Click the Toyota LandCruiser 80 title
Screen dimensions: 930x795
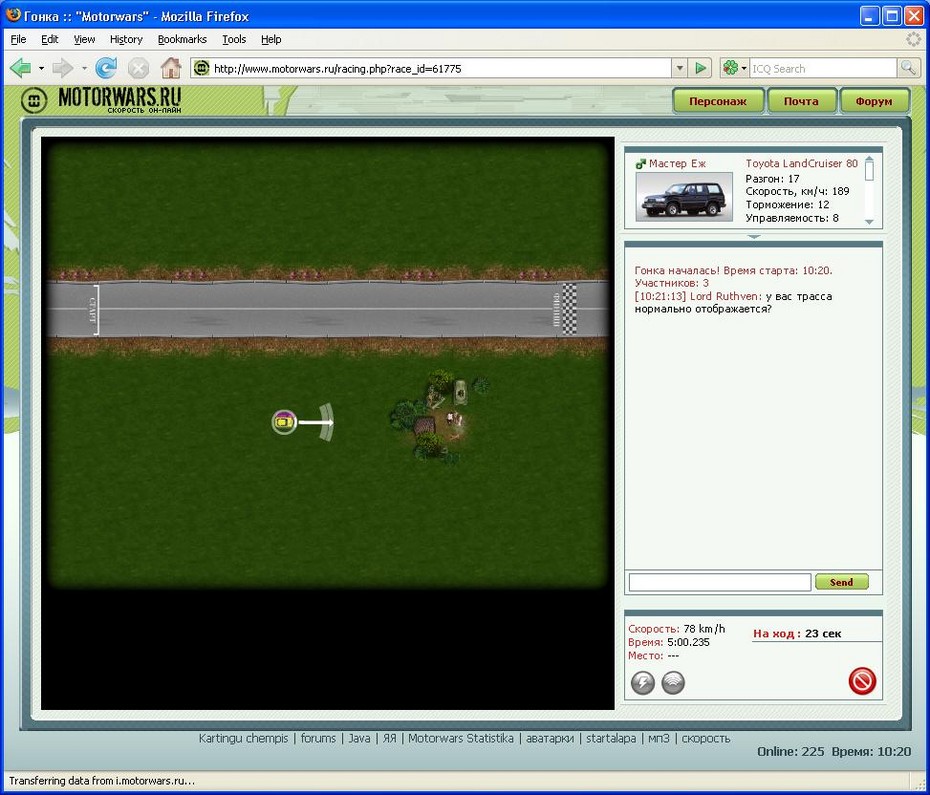tap(801, 163)
